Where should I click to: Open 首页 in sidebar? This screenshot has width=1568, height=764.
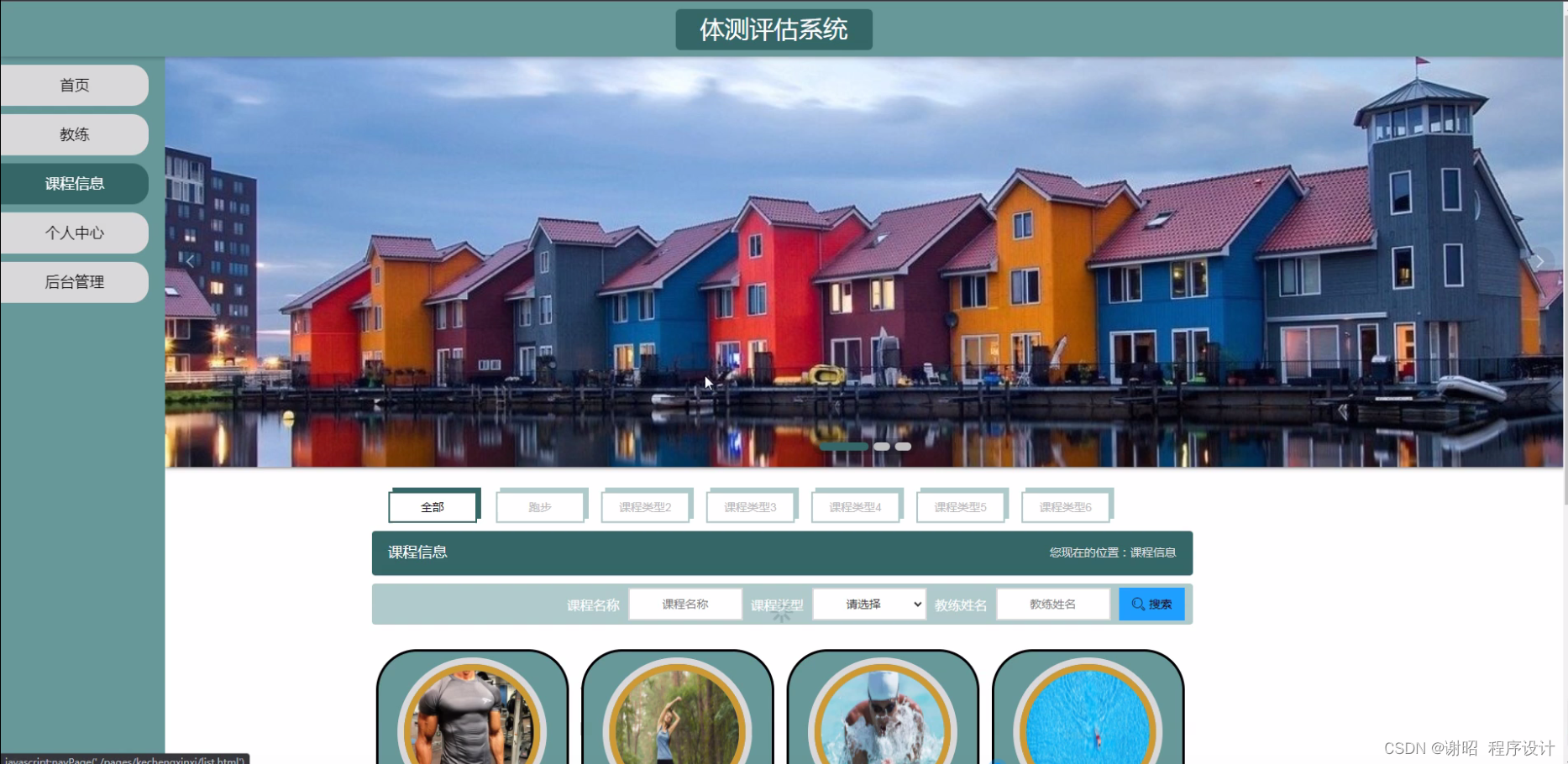coord(74,85)
